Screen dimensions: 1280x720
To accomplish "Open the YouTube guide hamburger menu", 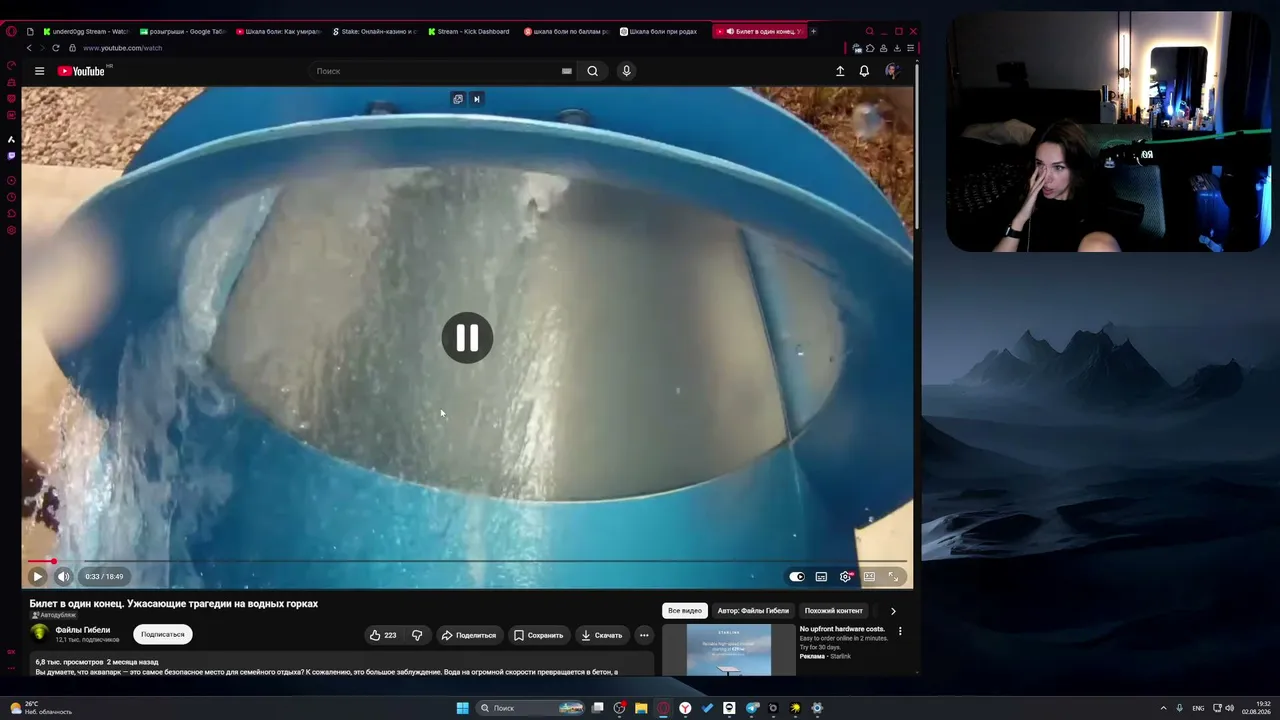I will tap(39, 71).
